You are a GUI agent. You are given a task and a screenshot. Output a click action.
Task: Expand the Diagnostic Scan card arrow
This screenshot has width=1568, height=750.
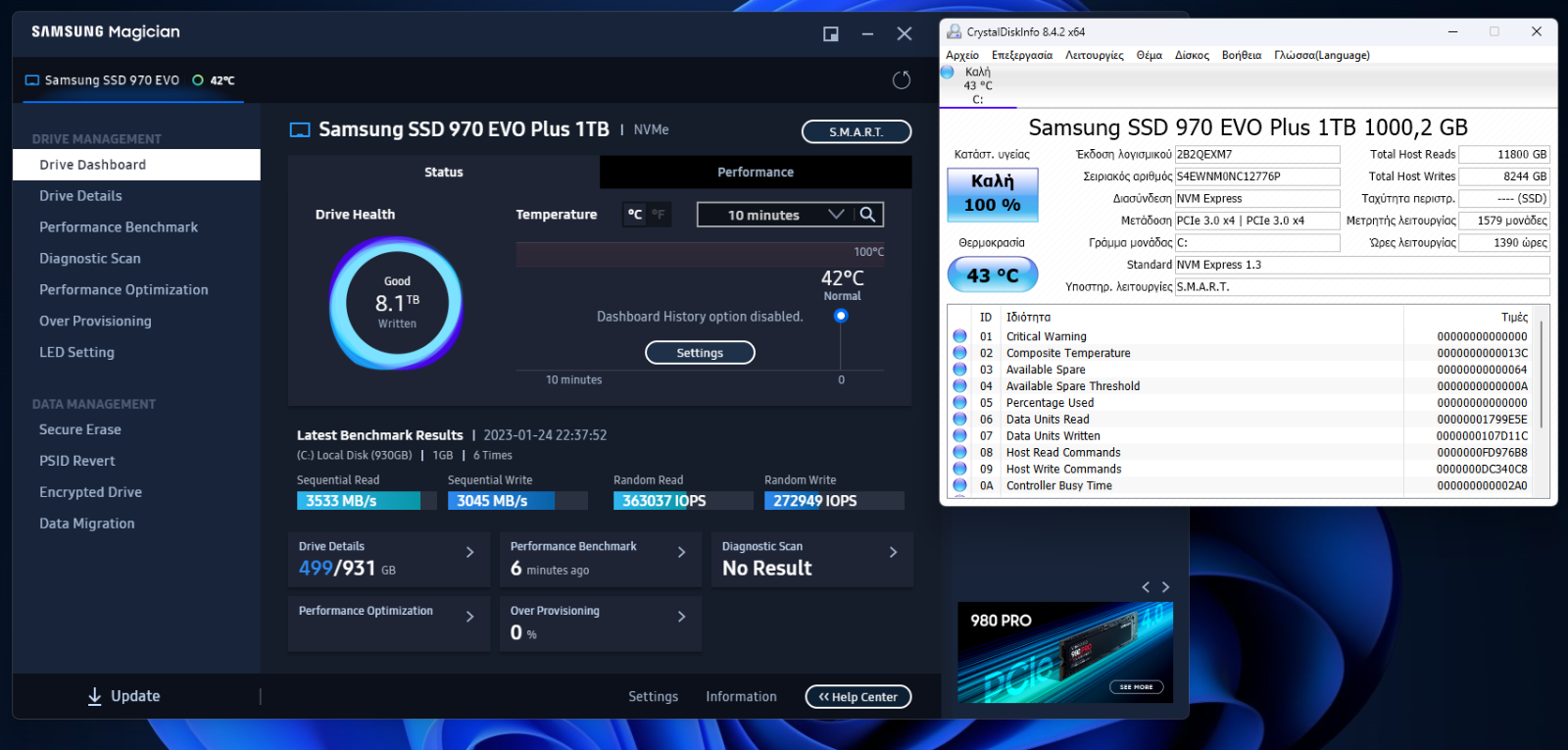(893, 553)
